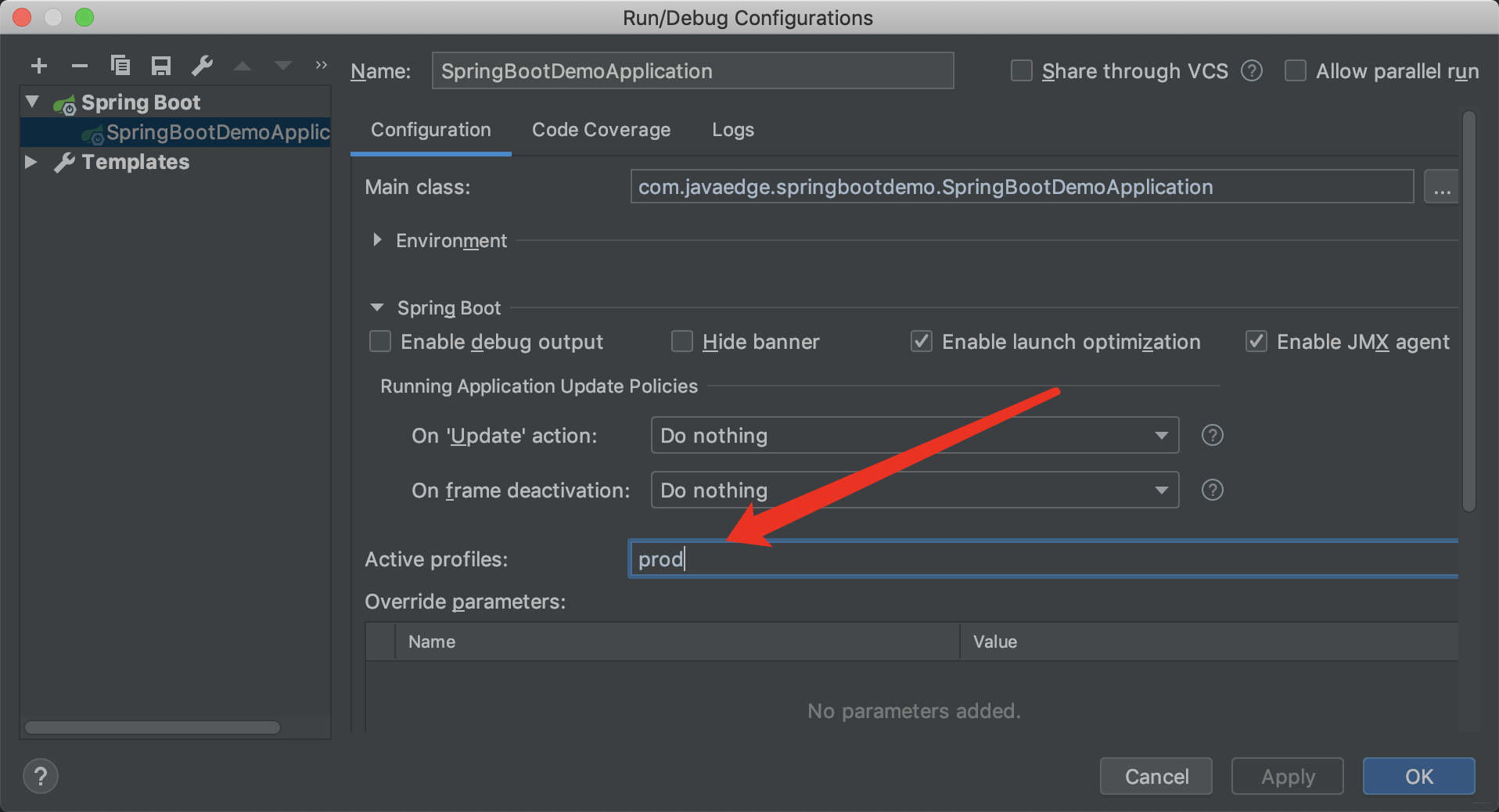Open the On 'Update' action dropdown
1499x812 pixels.
click(915, 435)
